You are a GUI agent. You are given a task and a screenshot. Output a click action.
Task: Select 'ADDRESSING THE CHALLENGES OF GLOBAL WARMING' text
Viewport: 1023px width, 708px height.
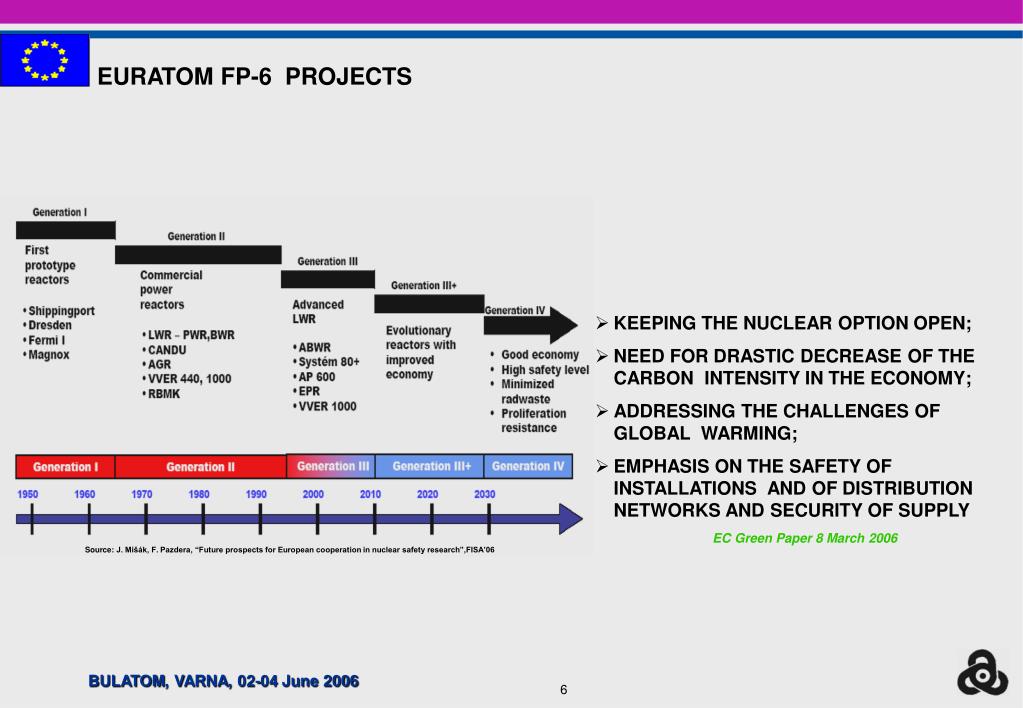pos(776,422)
